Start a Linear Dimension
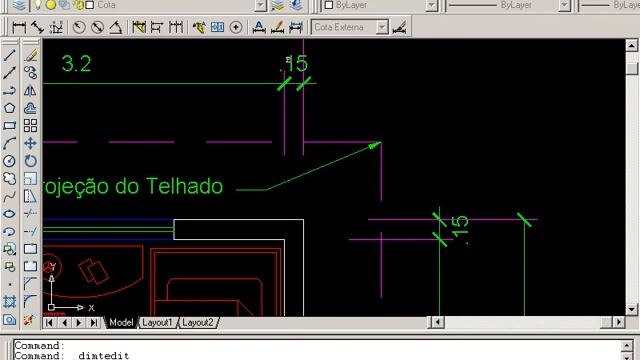 pos(19,27)
